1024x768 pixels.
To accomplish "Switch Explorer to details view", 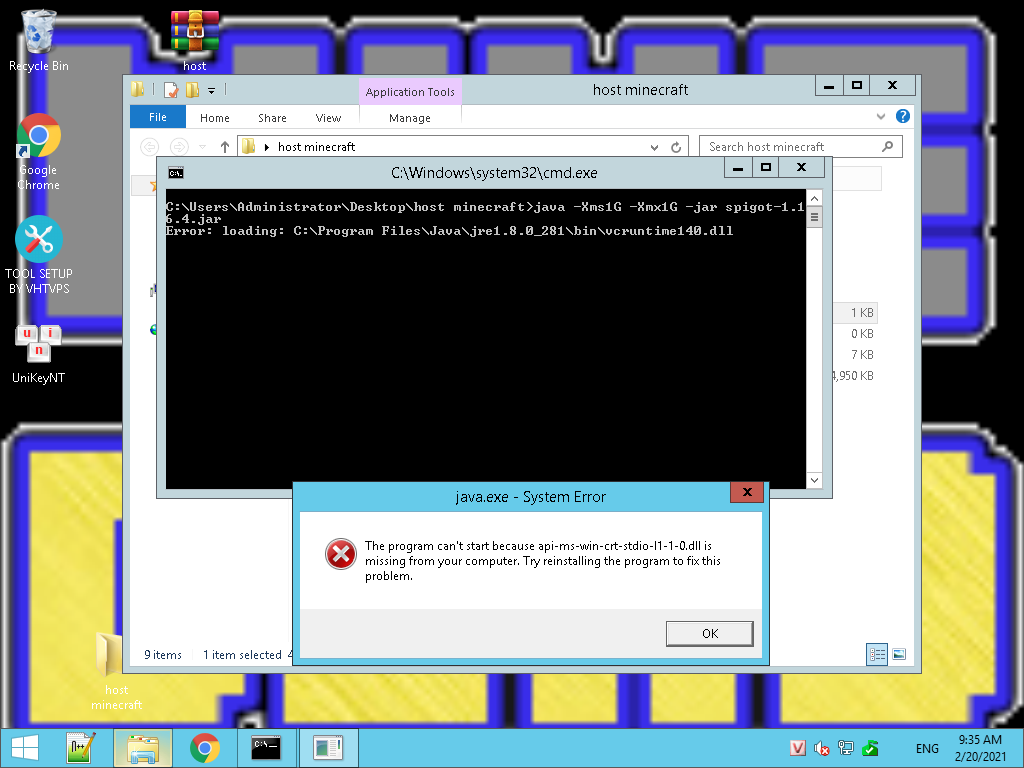I will click(x=876, y=654).
